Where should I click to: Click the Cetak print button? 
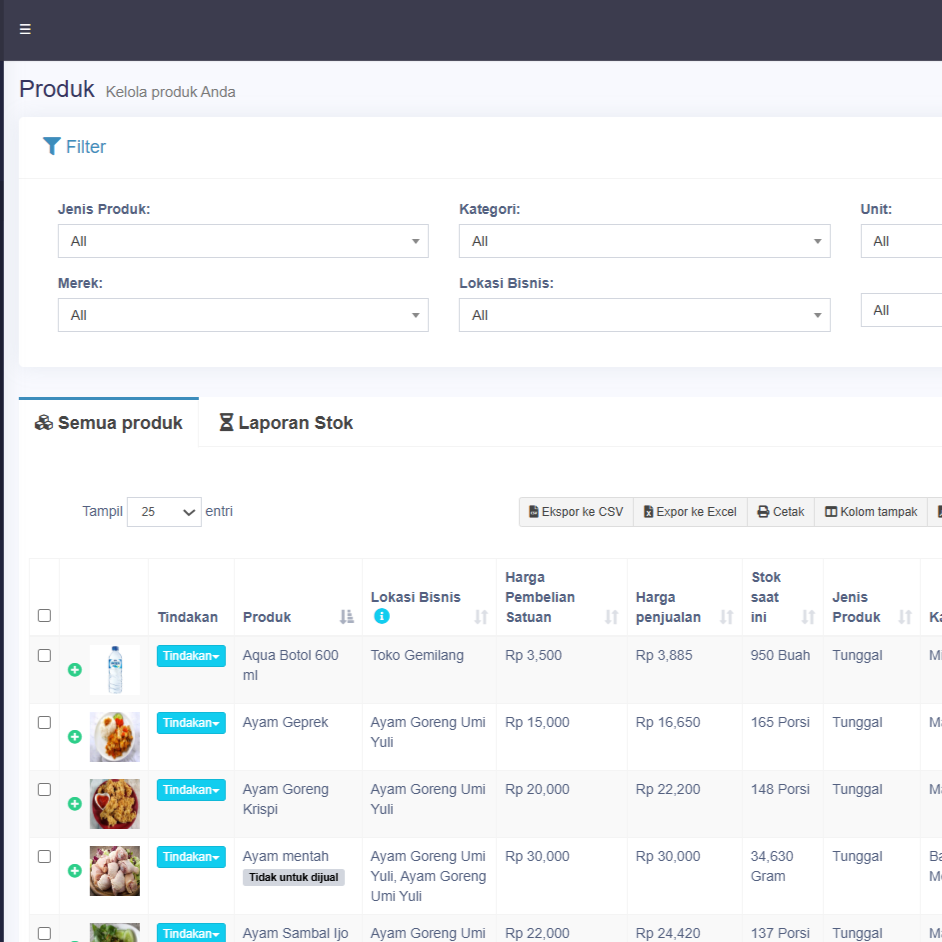point(780,512)
